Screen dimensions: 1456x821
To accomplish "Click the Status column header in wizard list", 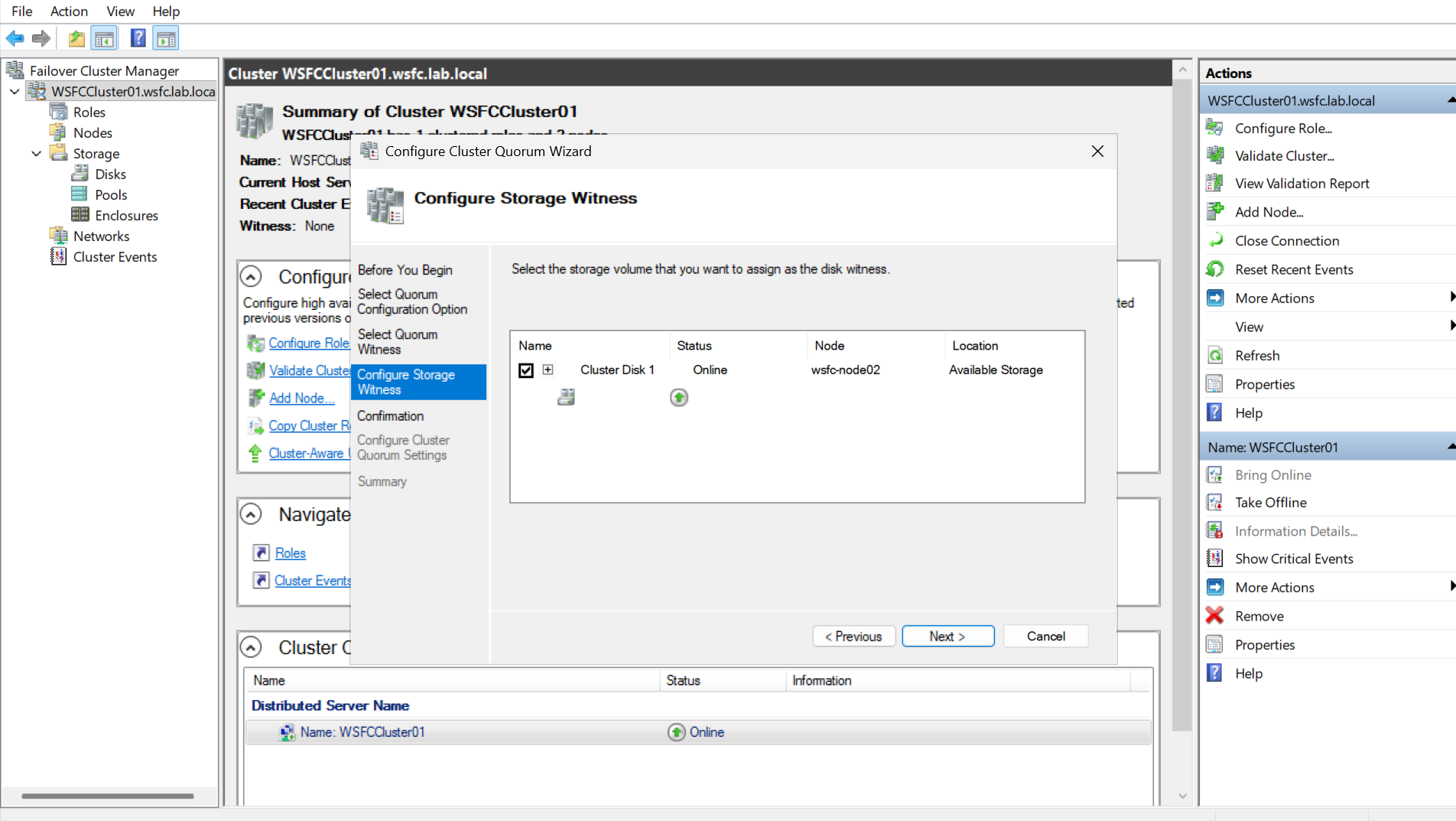I will 738,346.
